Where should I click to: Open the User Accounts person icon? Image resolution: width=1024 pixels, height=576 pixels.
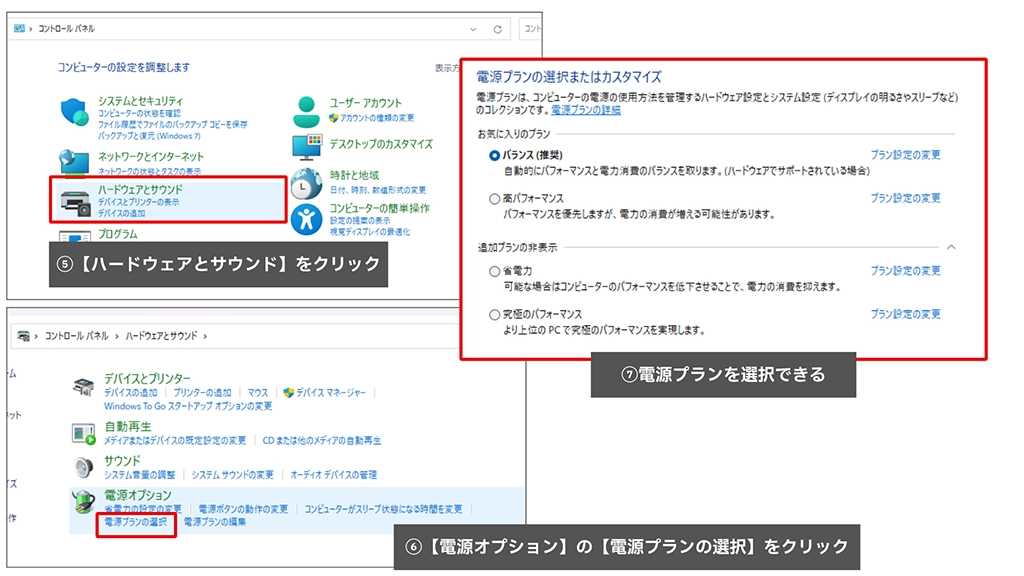coord(306,110)
